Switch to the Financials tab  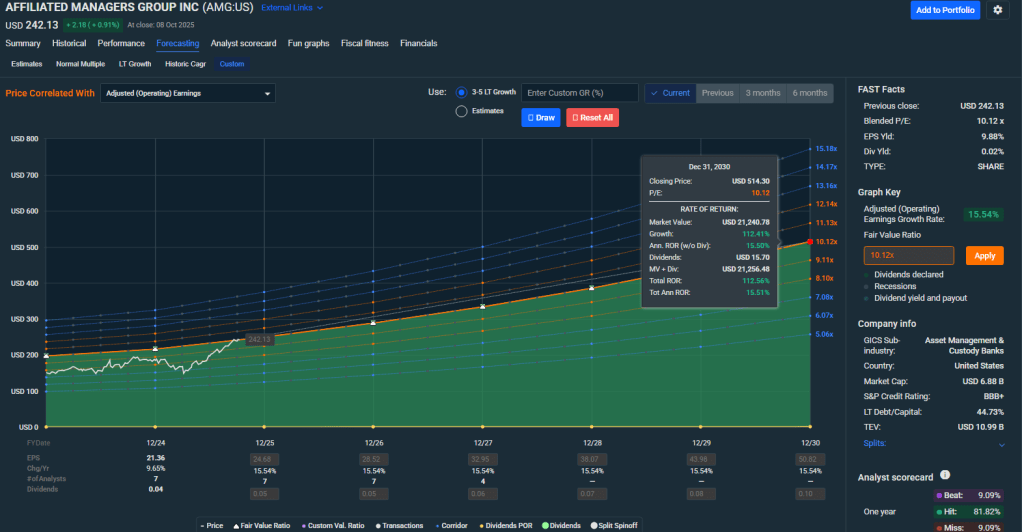tap(418, 43)
